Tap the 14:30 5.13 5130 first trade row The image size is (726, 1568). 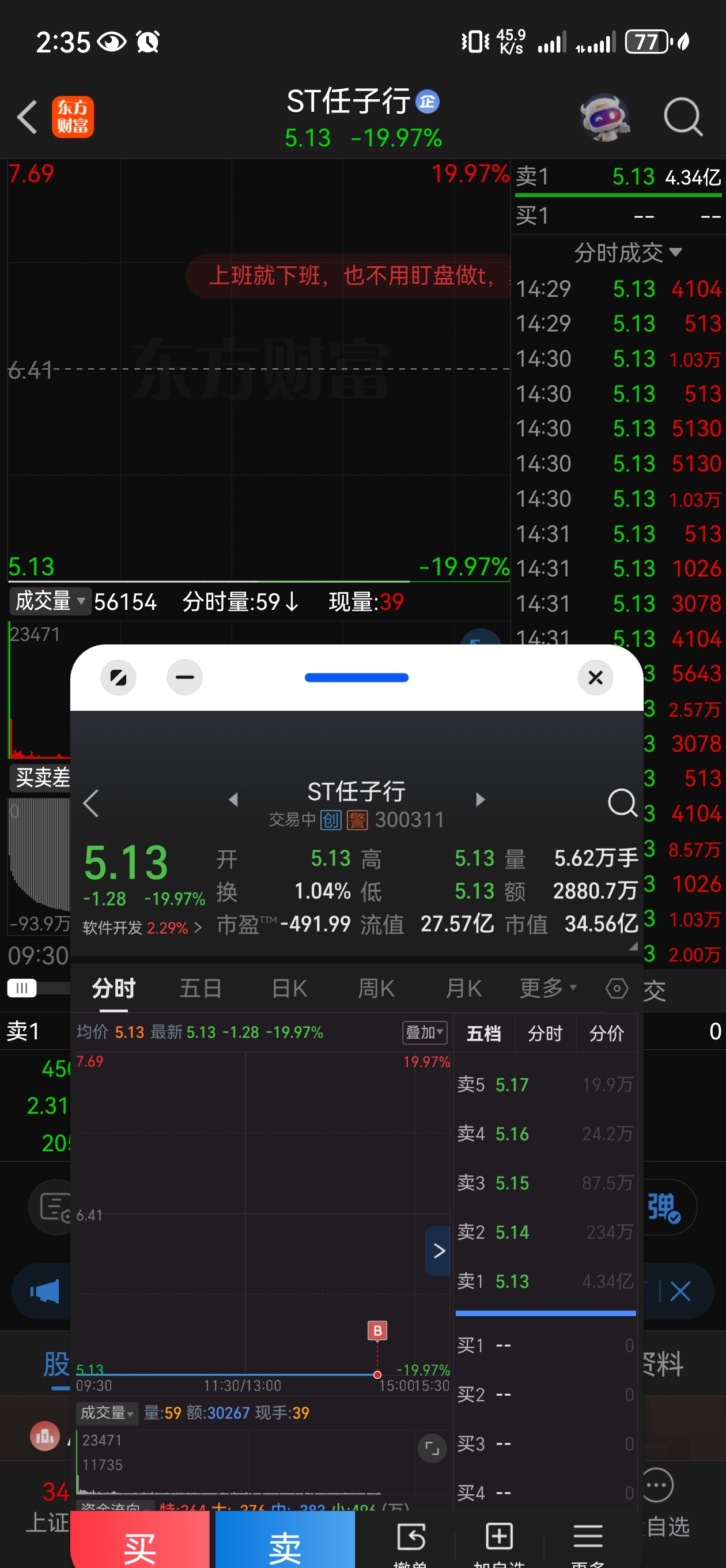pos(618,428)
